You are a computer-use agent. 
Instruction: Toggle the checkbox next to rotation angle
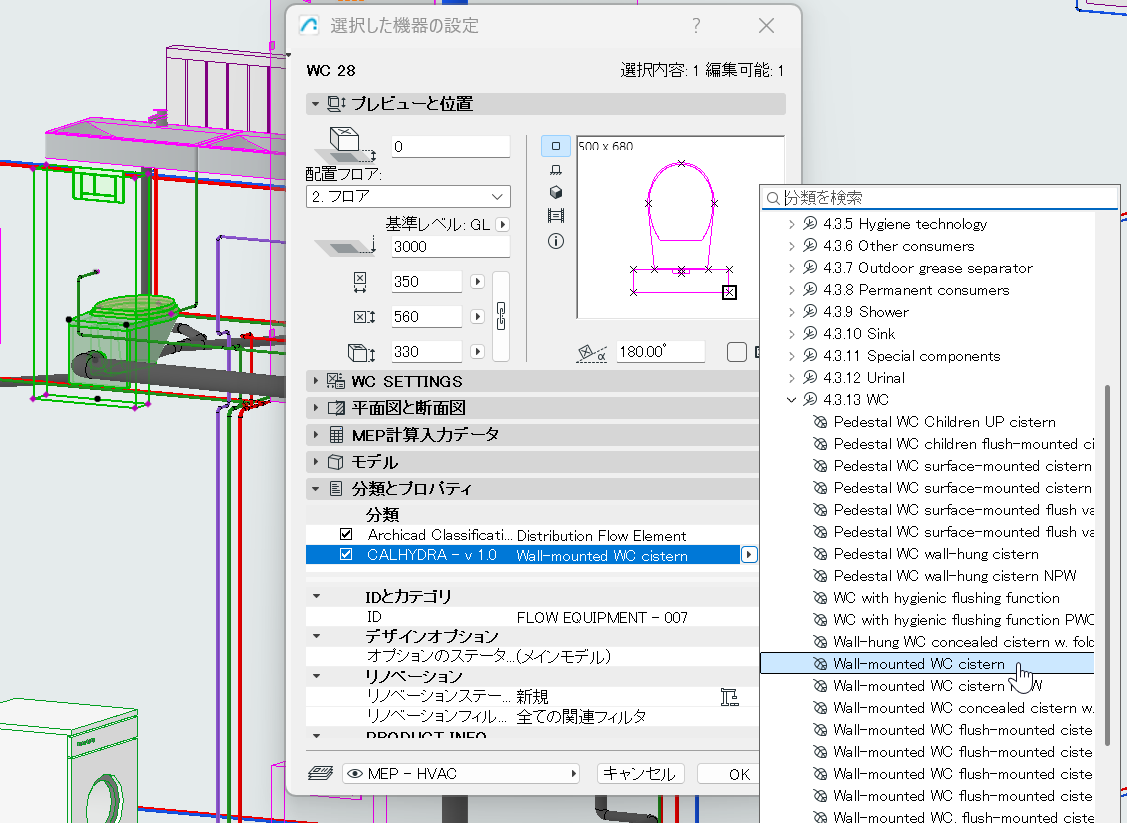click(737, 352)
